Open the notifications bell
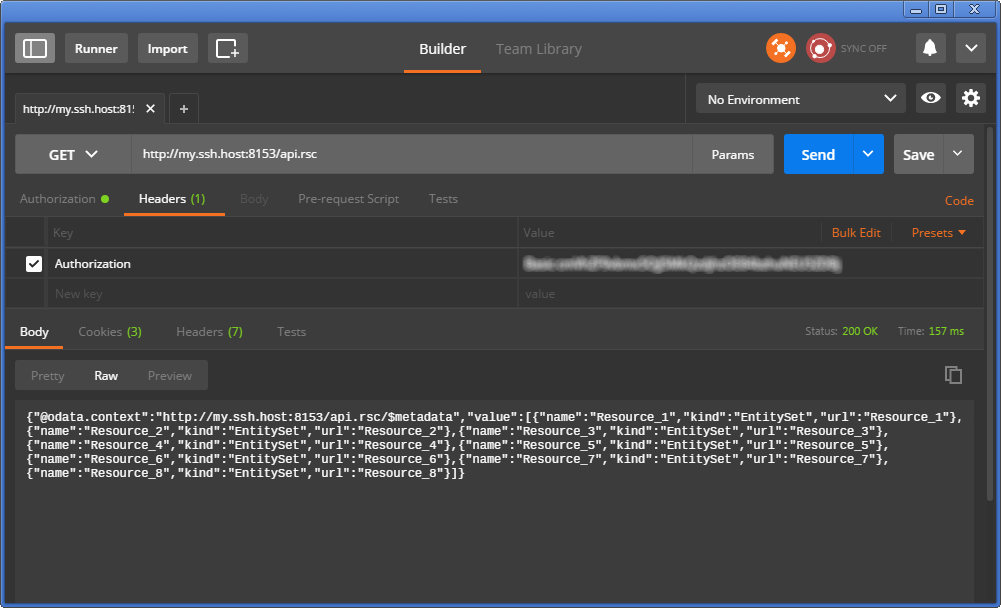 pyautogui.click(x=930, y=48)
